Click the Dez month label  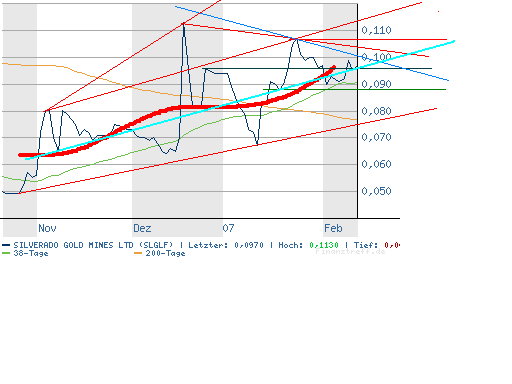click(x=142, y=228)
